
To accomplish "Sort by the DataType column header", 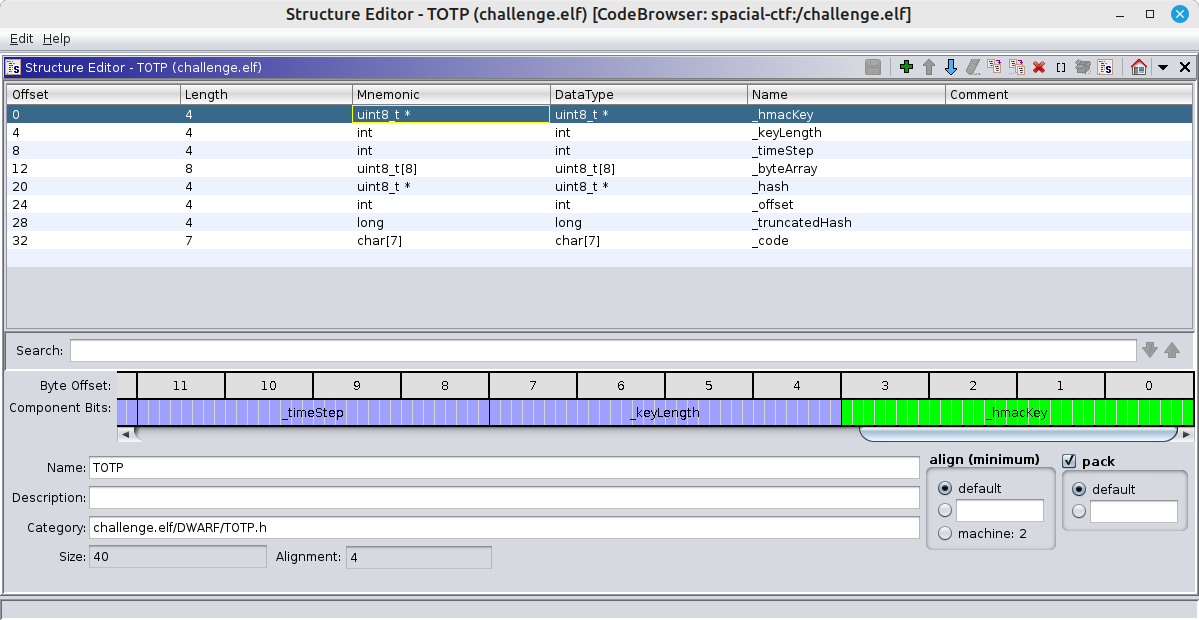I will click(x=648, y=94).
